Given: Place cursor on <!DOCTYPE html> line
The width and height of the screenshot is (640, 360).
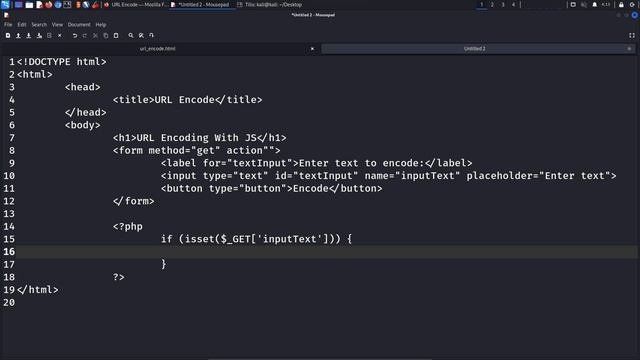Looking at the screenshot, I should [62, 62].
